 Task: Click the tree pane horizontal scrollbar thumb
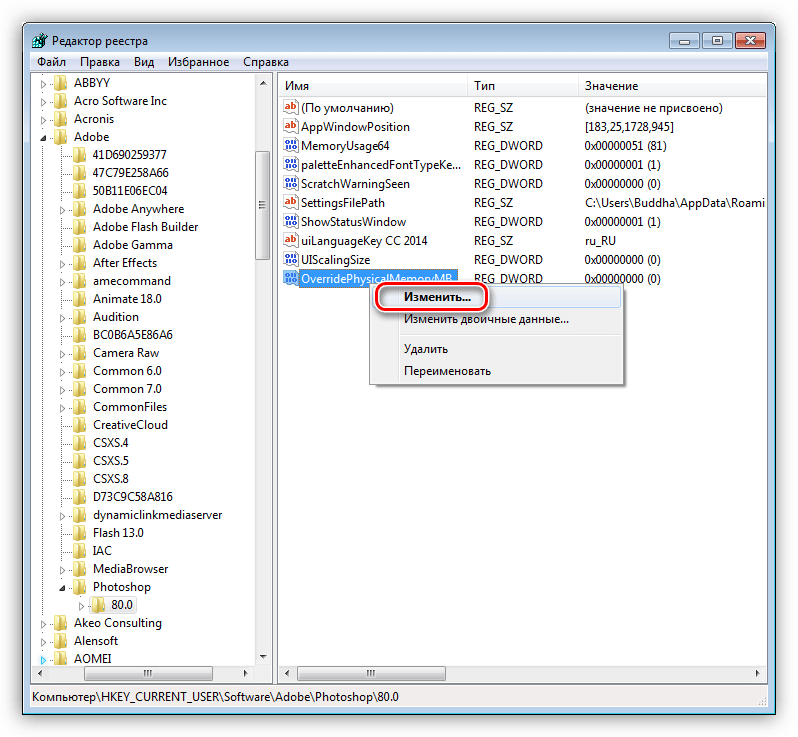coord(148,673)
